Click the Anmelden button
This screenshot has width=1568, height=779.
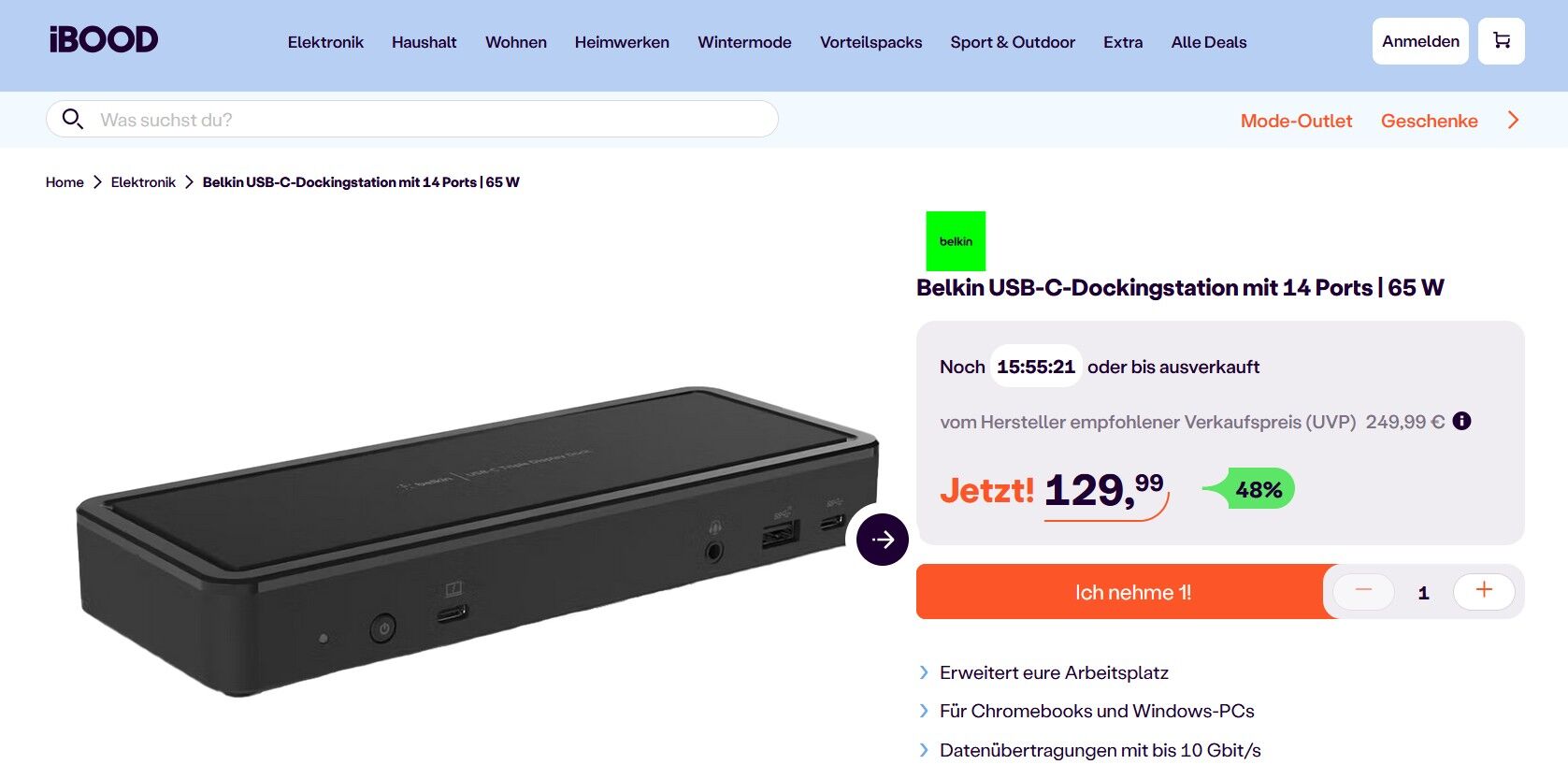1420,41
